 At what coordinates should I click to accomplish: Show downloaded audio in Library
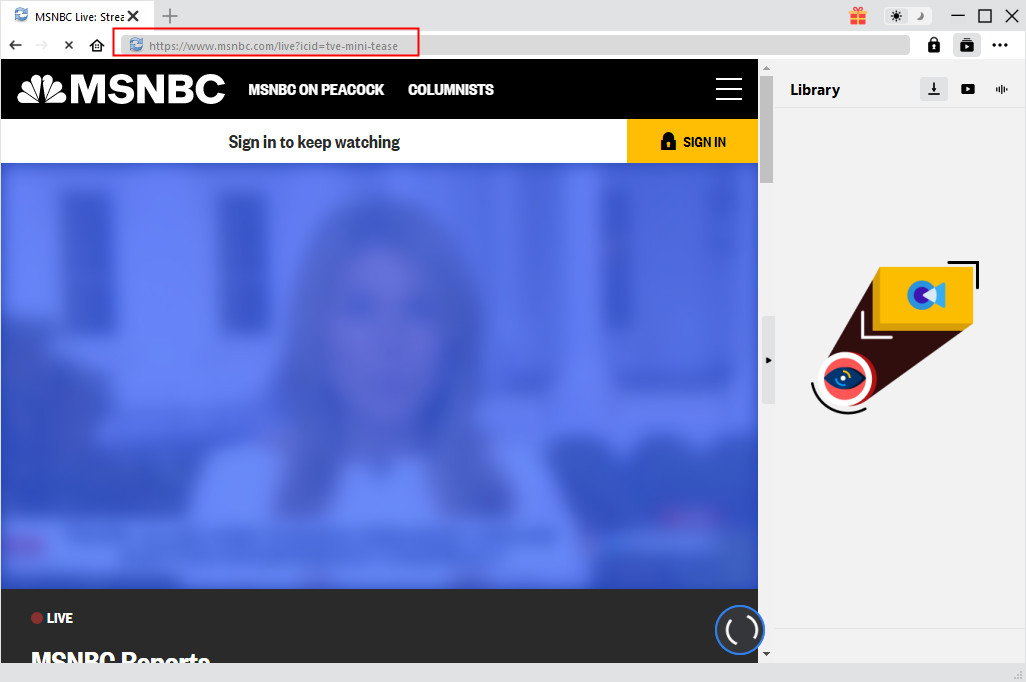pyautogui.click(x=1001, y=89)
